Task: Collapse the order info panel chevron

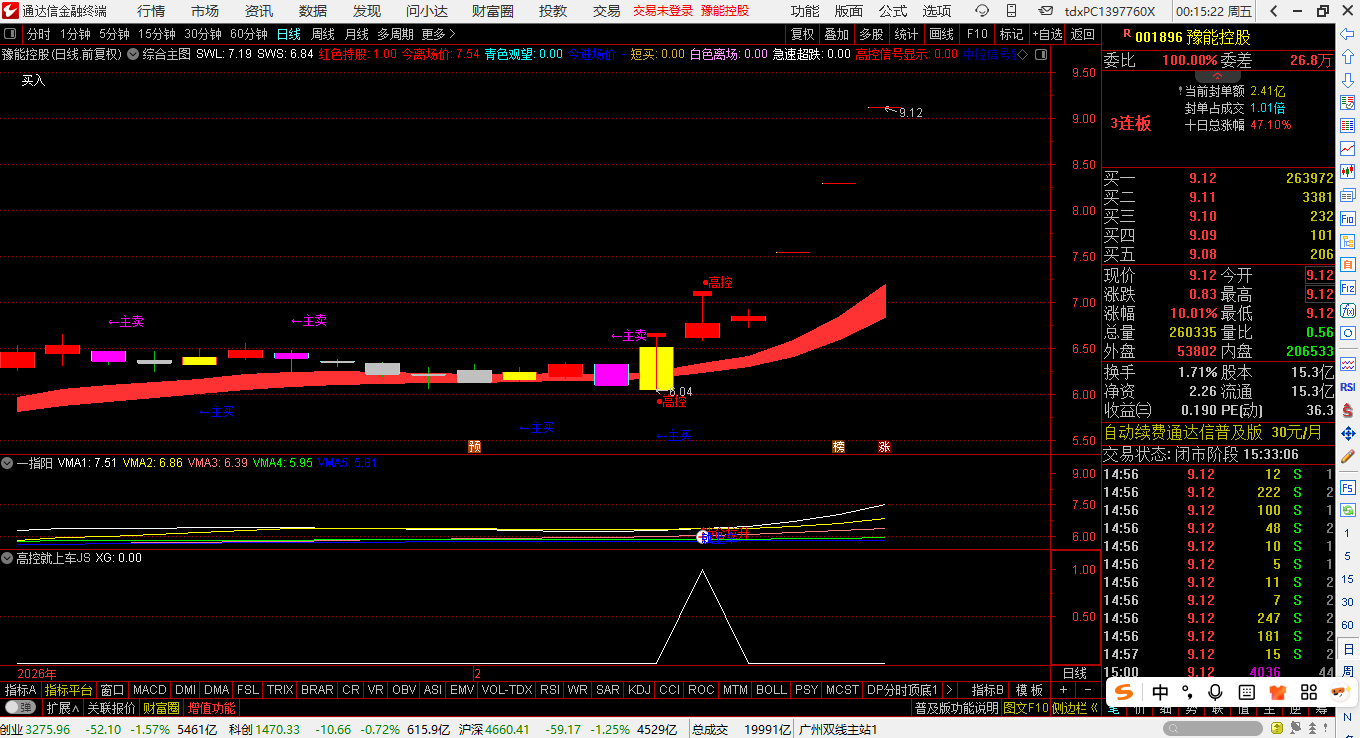Action: pos(1217,76)
